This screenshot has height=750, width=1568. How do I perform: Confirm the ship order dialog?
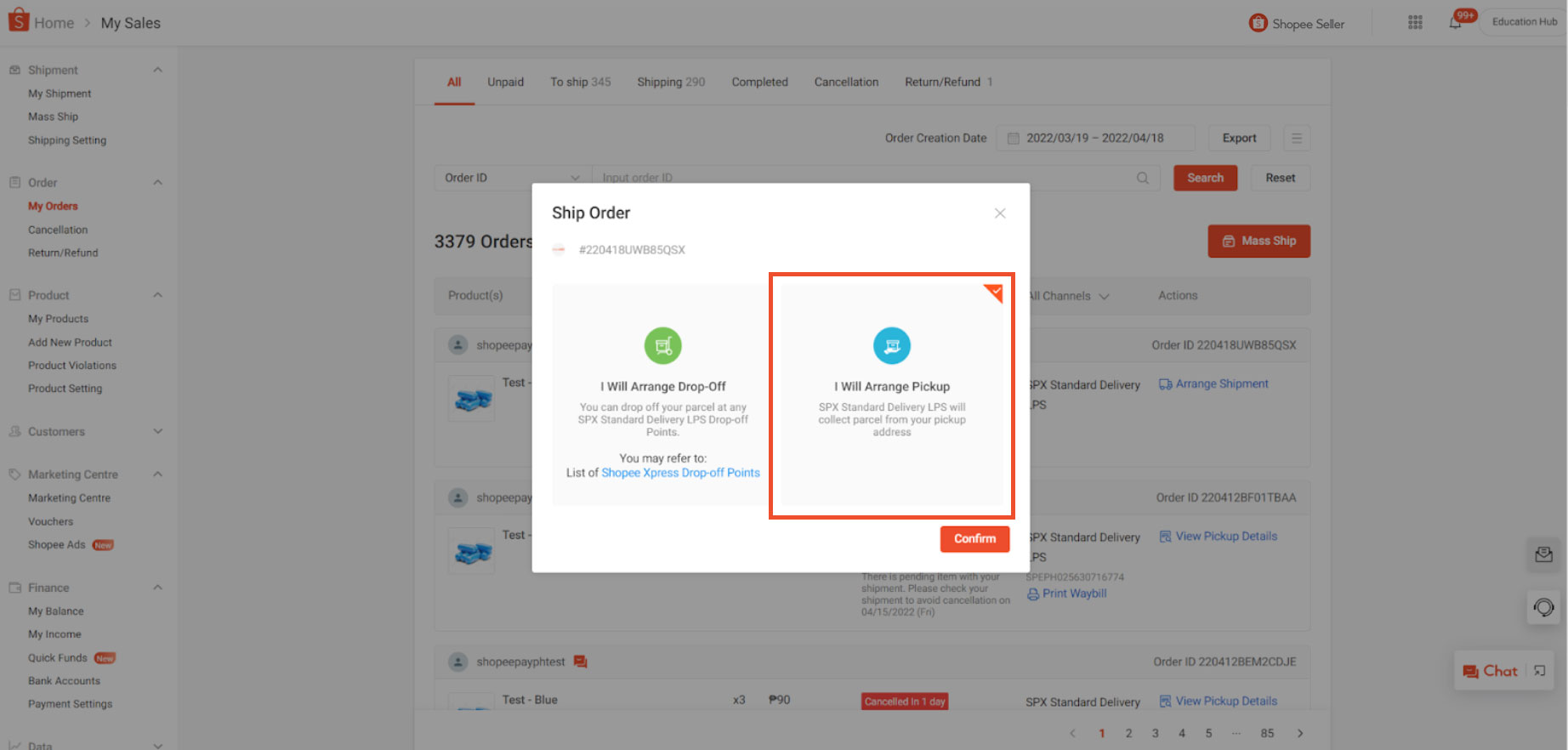click(x=974, y=539)
